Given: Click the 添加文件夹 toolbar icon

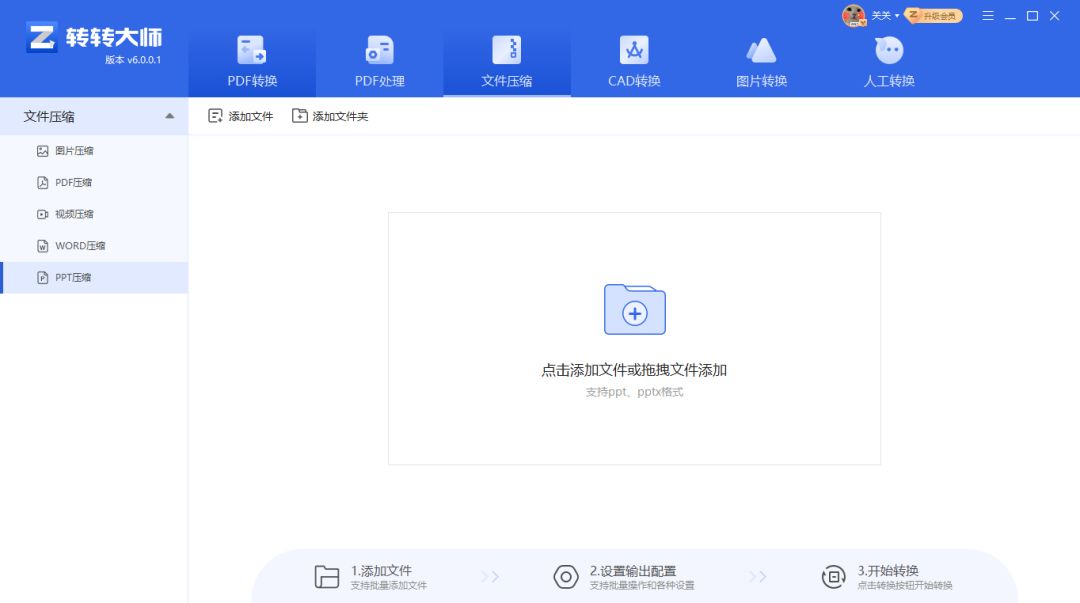Looking at the screenshot, I should [x=298, y=115].
